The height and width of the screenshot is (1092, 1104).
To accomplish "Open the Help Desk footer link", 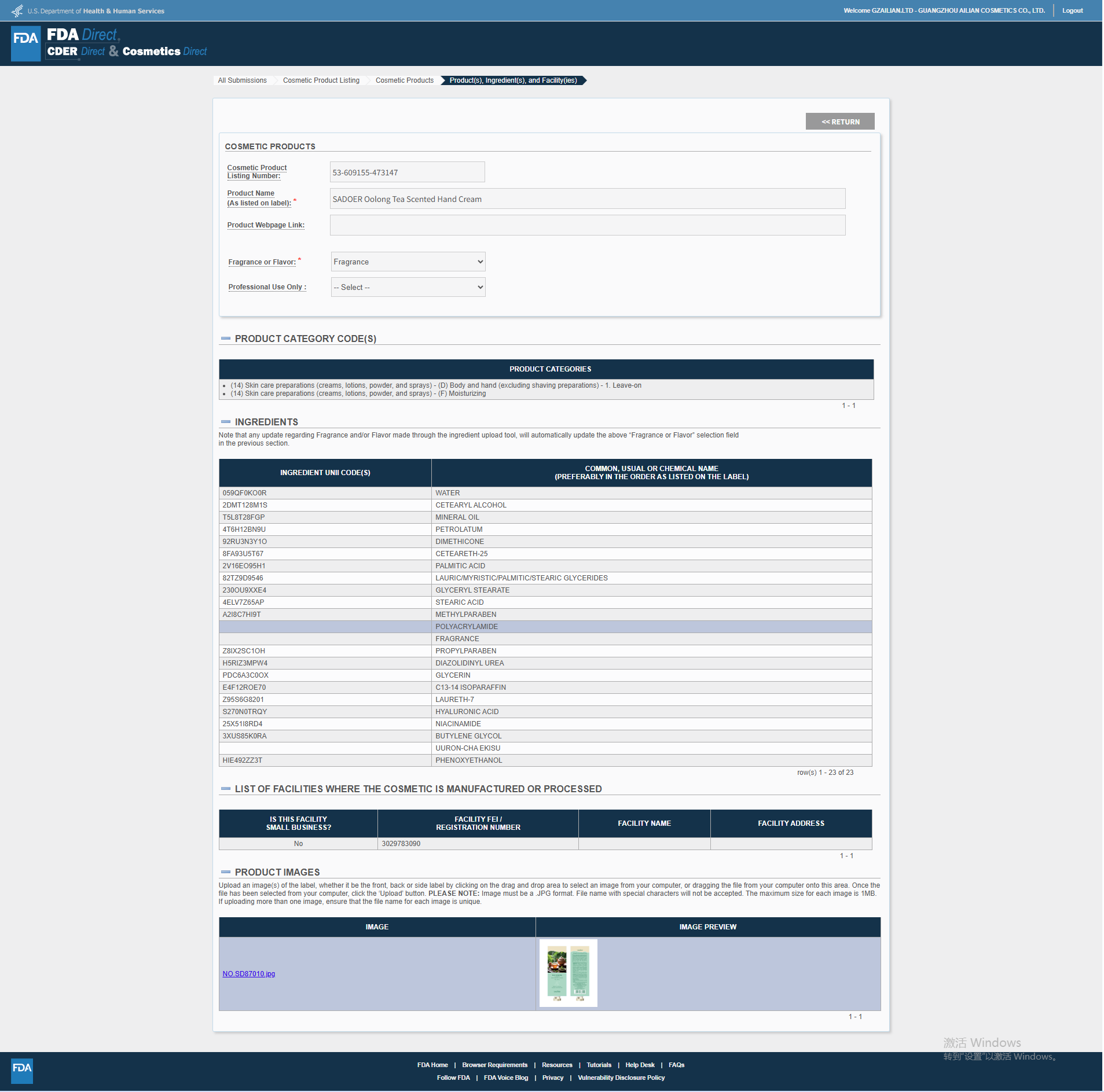I will coord(639,1065).
